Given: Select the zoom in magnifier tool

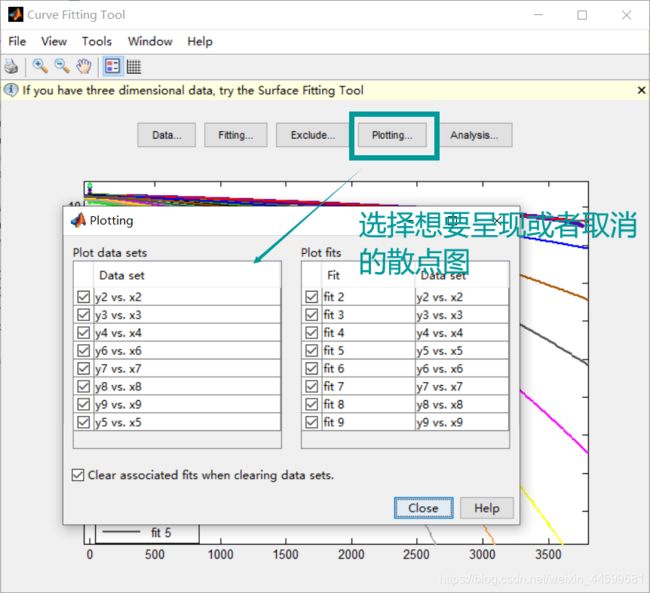Looking at the screenshot, I should tap(40, 66).
